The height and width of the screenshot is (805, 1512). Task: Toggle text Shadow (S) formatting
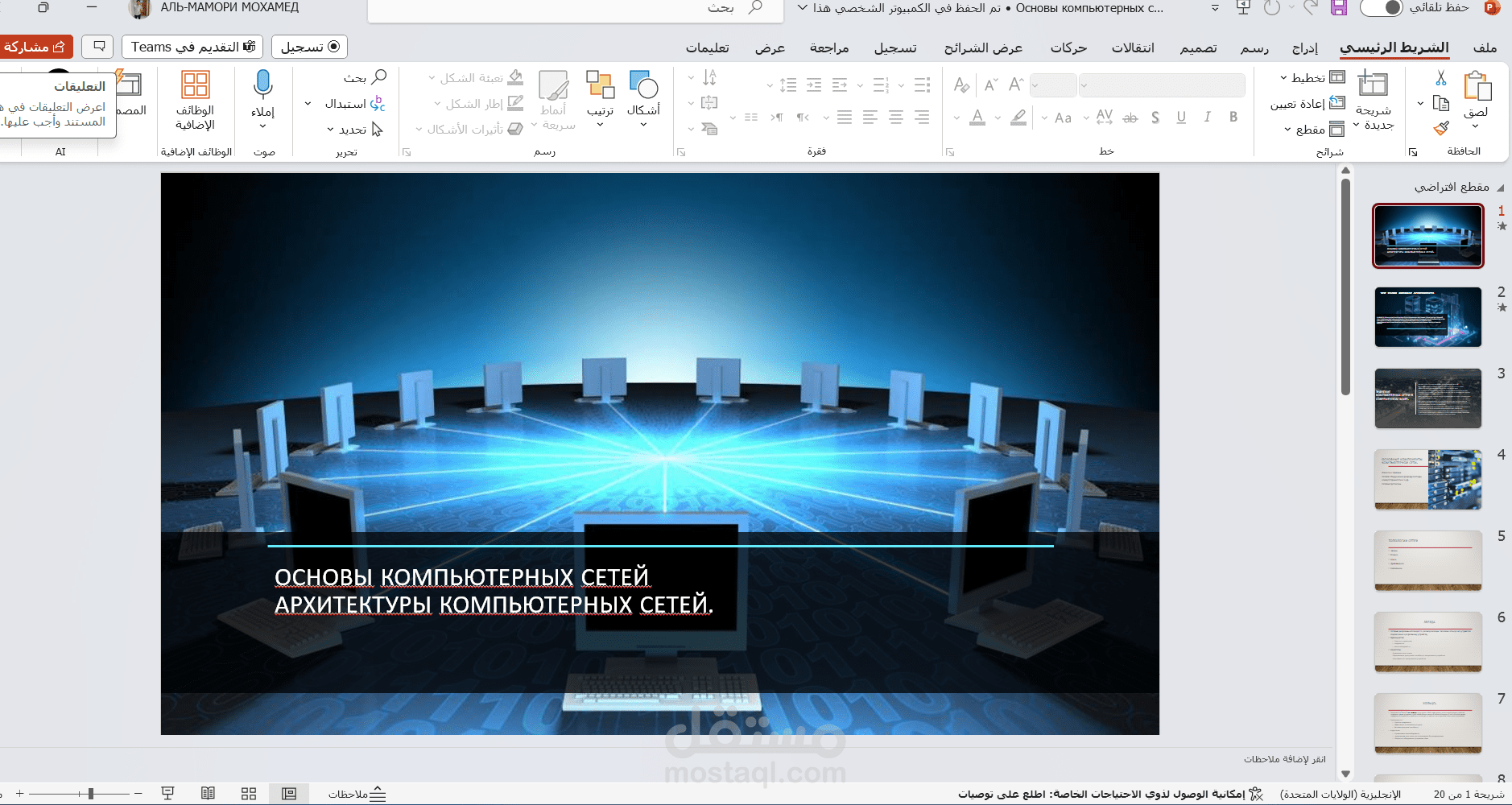tap(1155, 118)
